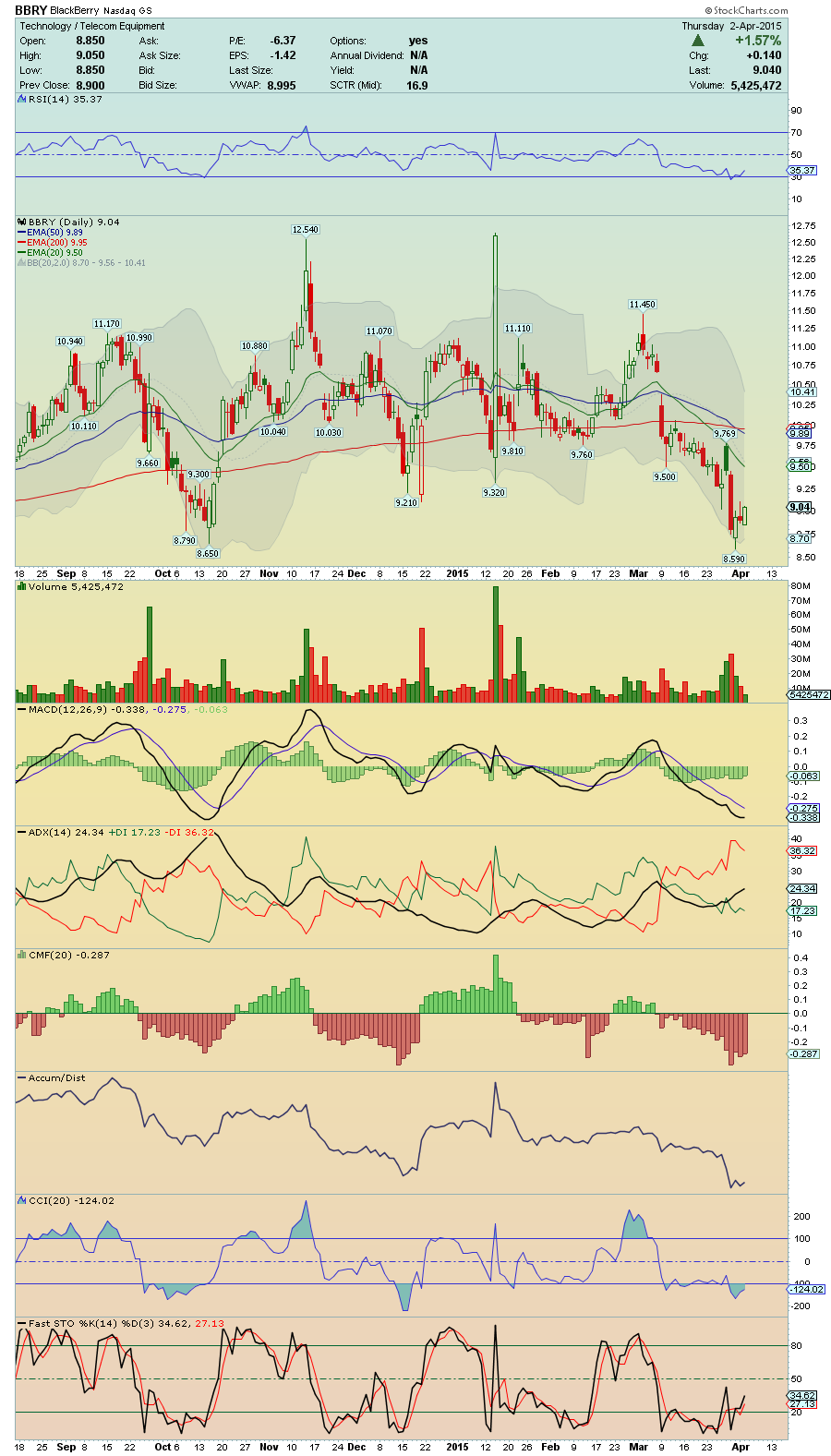Click the 24.34 ADX tag on right axis

pyautogui.click(x=801, y=889)
